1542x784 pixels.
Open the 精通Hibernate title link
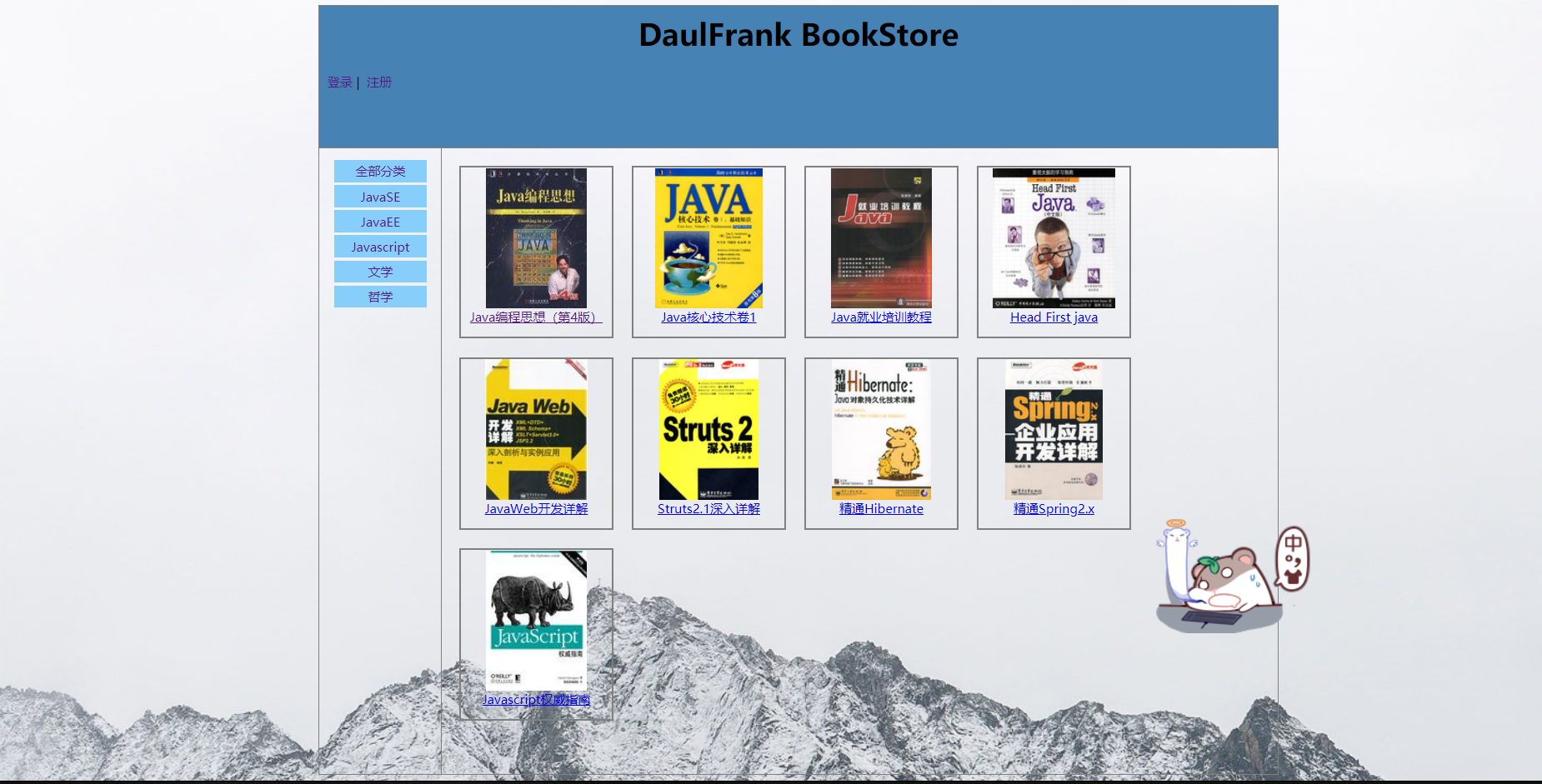881,509
